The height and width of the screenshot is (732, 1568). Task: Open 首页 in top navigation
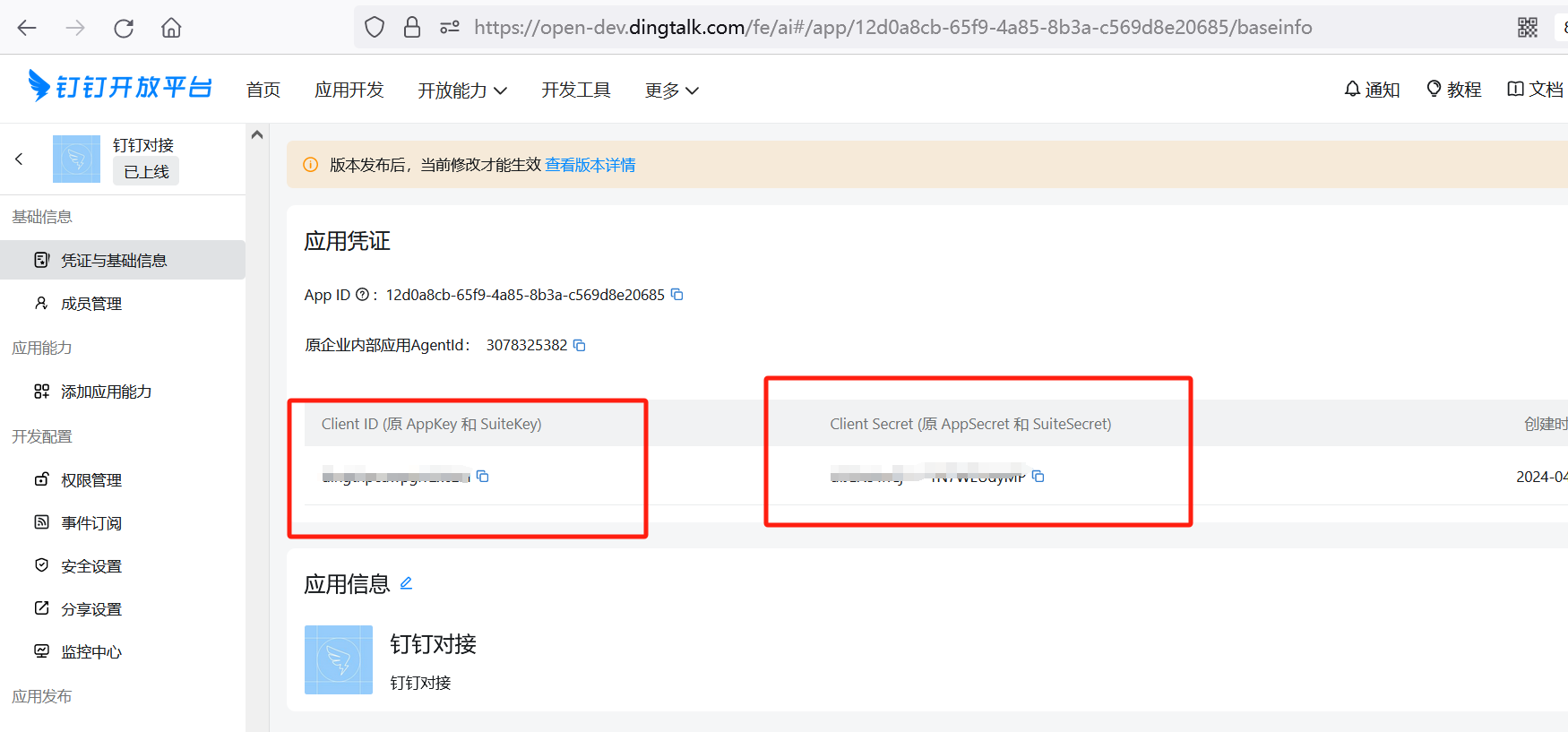[x=263, y=90]
